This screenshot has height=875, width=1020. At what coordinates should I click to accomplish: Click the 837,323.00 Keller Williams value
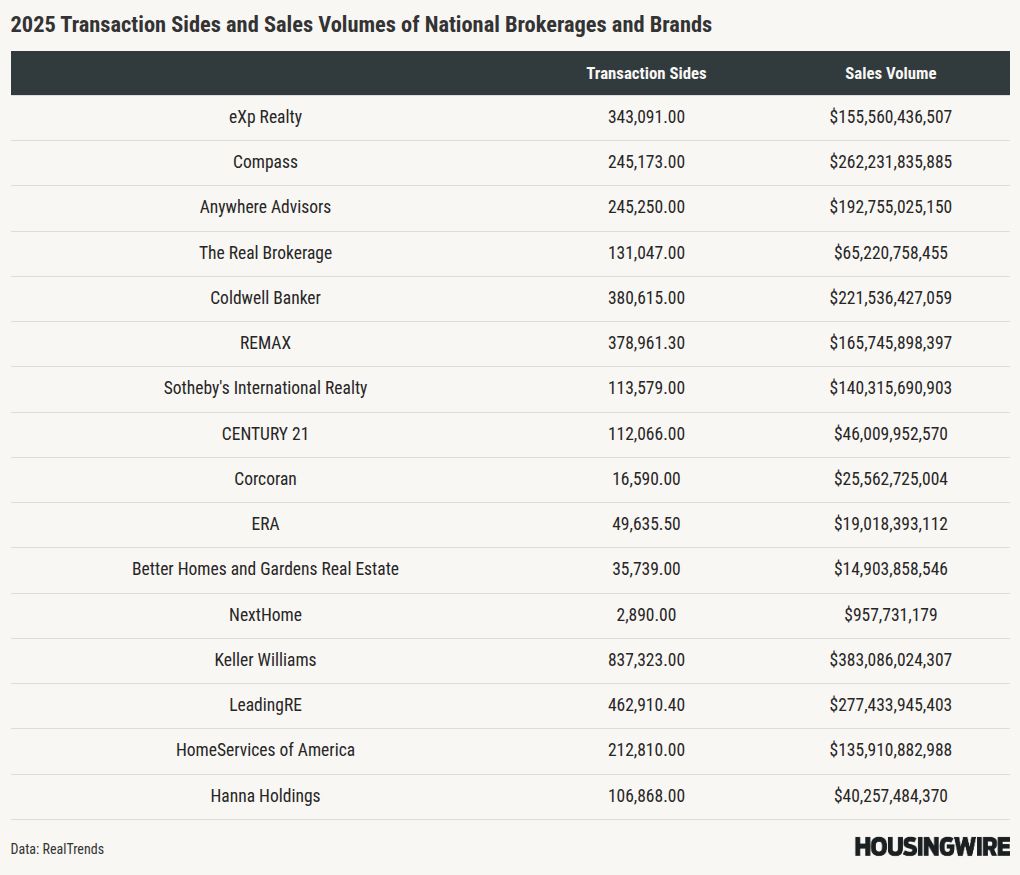coord(646,660)
